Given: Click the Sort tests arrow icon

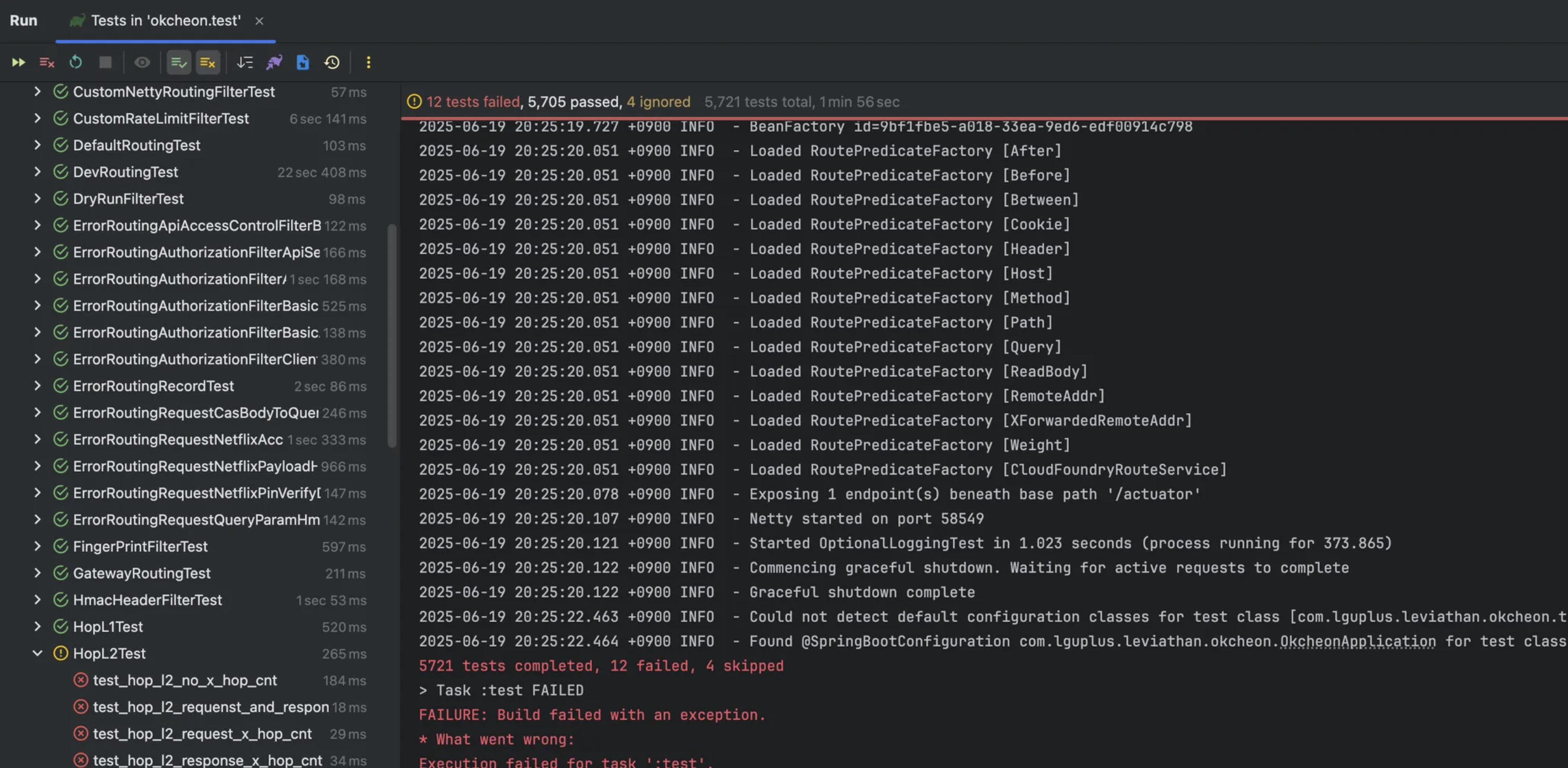Looking at the screenshot, I should click(245, 63).
